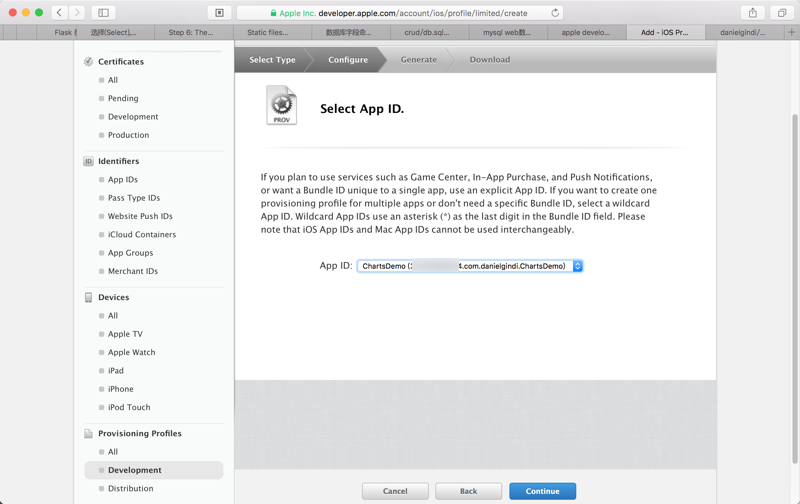Click the Identifiers section header
This screenshot has height=504, width=800.
118,161
